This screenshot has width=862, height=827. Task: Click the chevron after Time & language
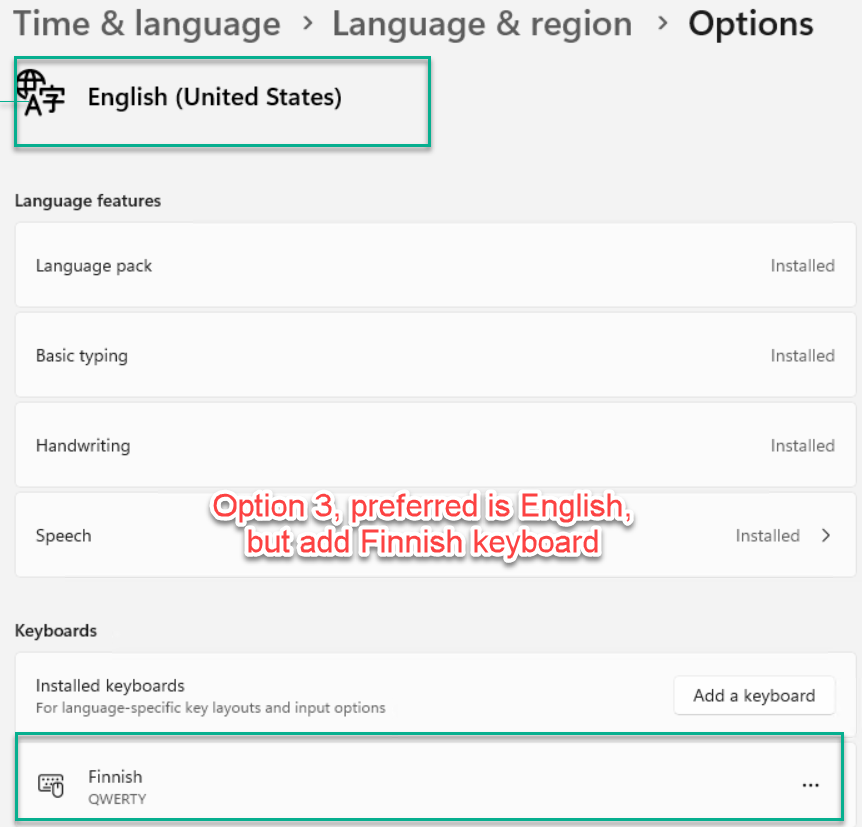tap(308, 23)
